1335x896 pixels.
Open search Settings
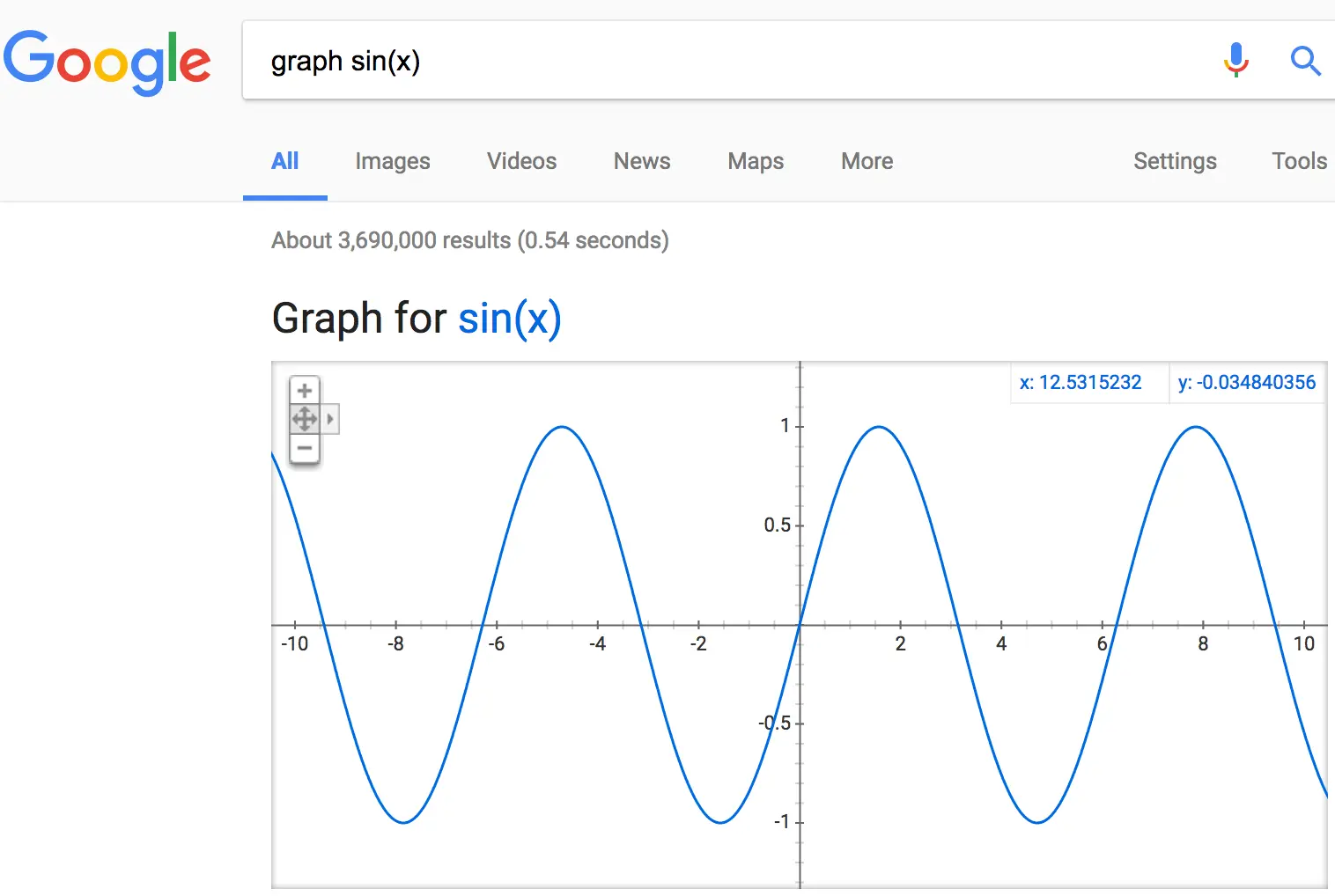click(x=1175, y=161)
